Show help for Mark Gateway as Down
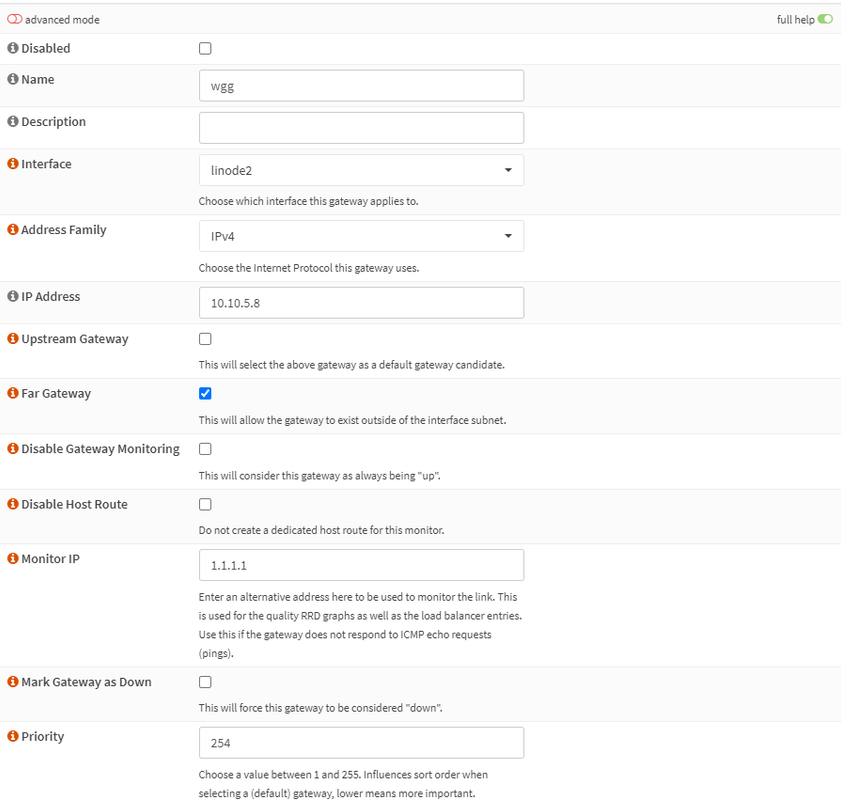The image size is (841, 800). 13,682
